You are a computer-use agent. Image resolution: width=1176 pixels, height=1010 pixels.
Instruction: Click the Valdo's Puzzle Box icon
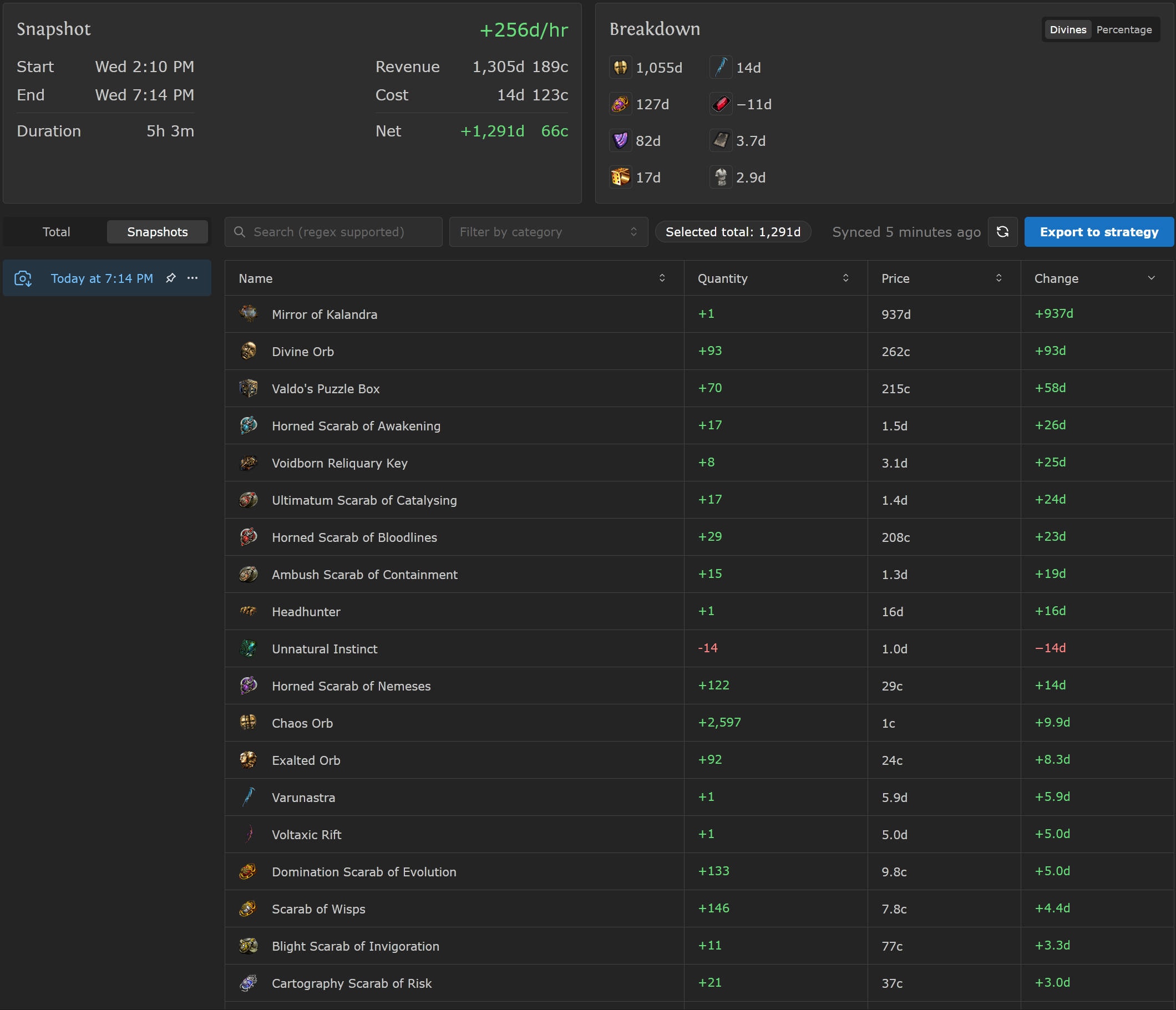[x=248, y=388]
